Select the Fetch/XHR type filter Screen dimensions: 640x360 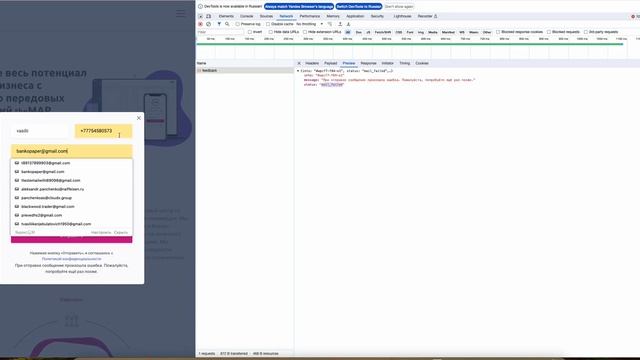pyautogui.click(x=383, y=32)
